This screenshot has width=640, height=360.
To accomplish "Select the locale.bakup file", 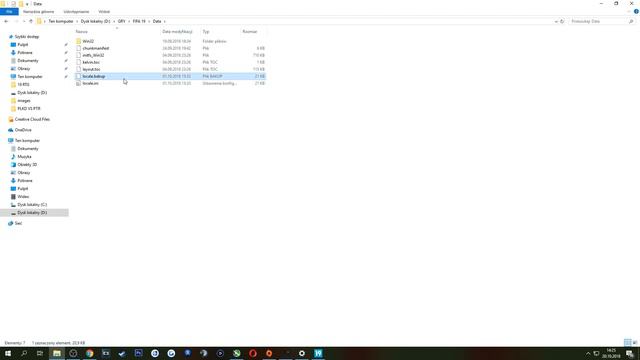I will (x=170, y=76).
